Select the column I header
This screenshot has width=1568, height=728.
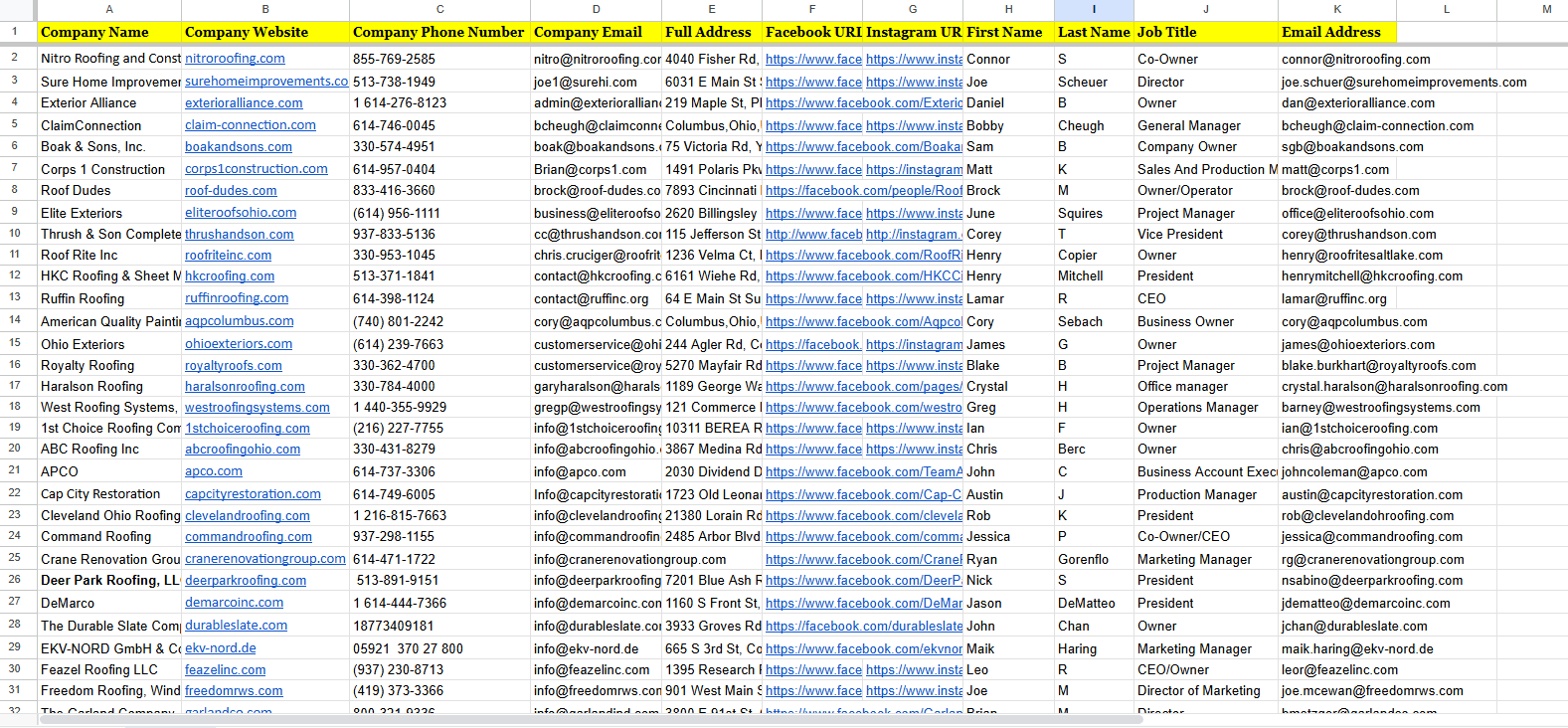(x=1094, y=9)
